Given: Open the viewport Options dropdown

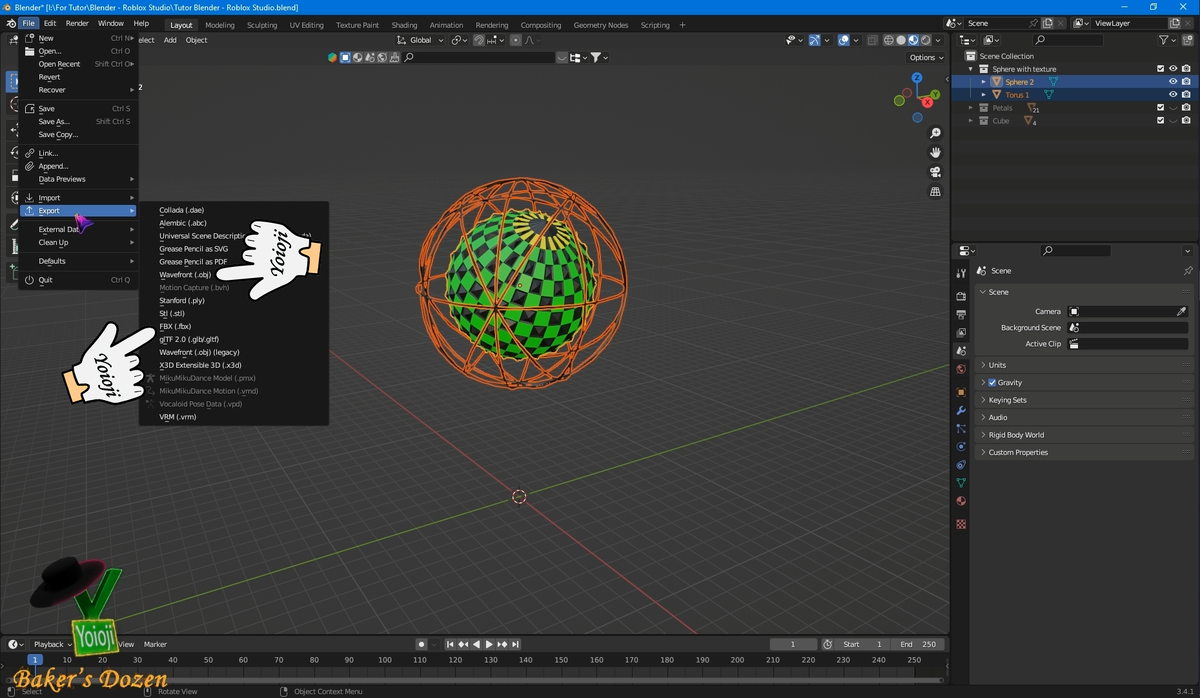Looking at the screenshot, I should pos(925,57).
